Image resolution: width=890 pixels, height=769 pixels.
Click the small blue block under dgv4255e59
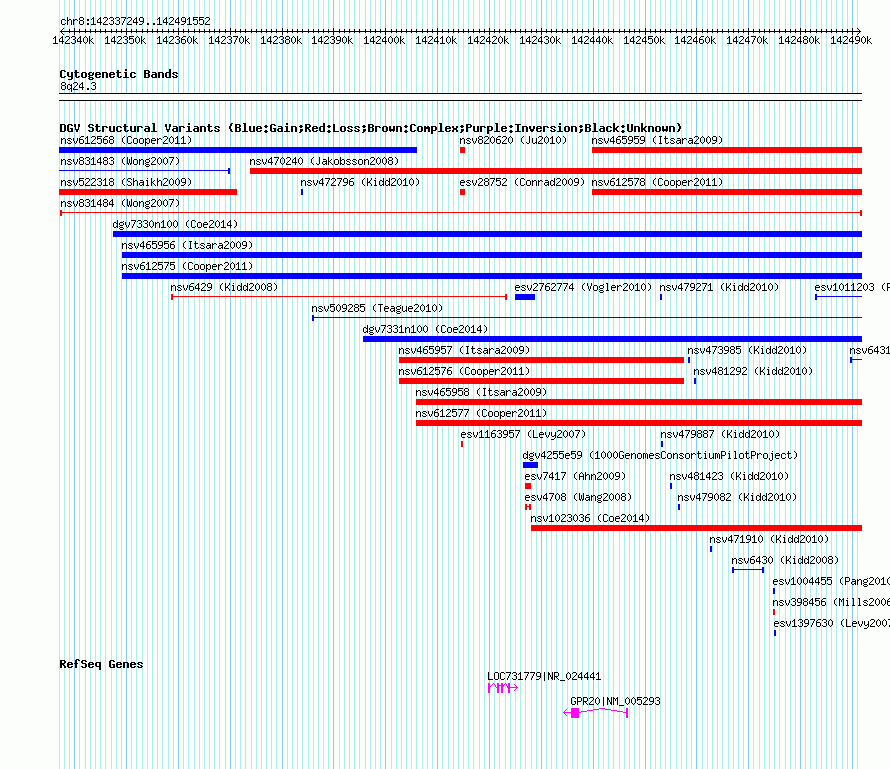(x=531, y=465)
